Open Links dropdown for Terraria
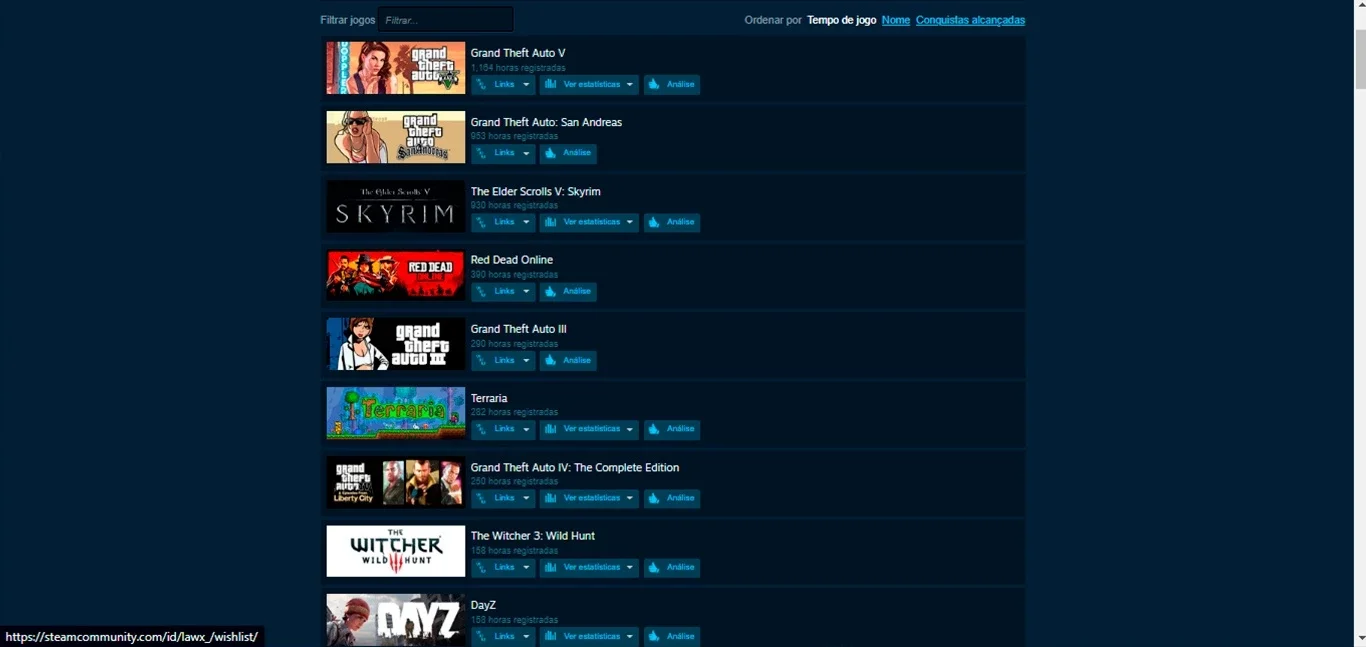 (x=503, y=430)
